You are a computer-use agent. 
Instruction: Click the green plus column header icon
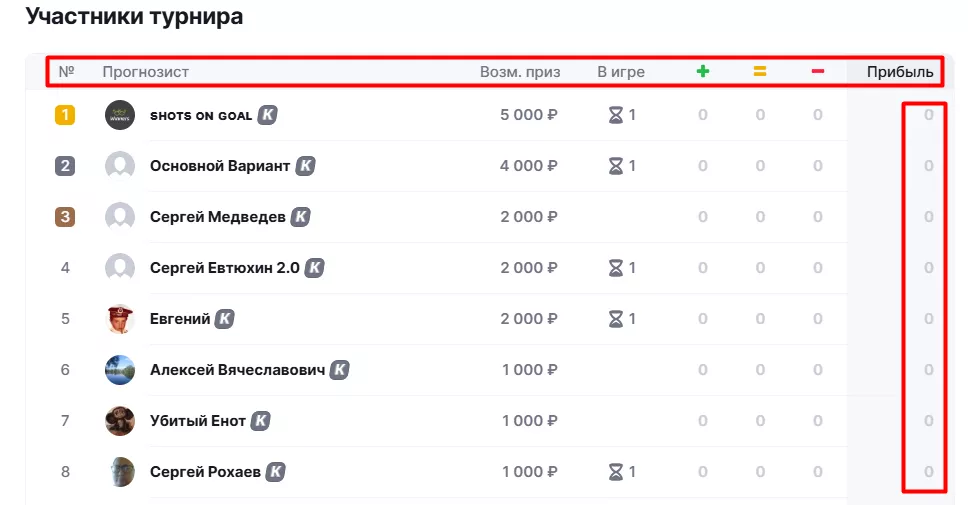coord(703,71)
